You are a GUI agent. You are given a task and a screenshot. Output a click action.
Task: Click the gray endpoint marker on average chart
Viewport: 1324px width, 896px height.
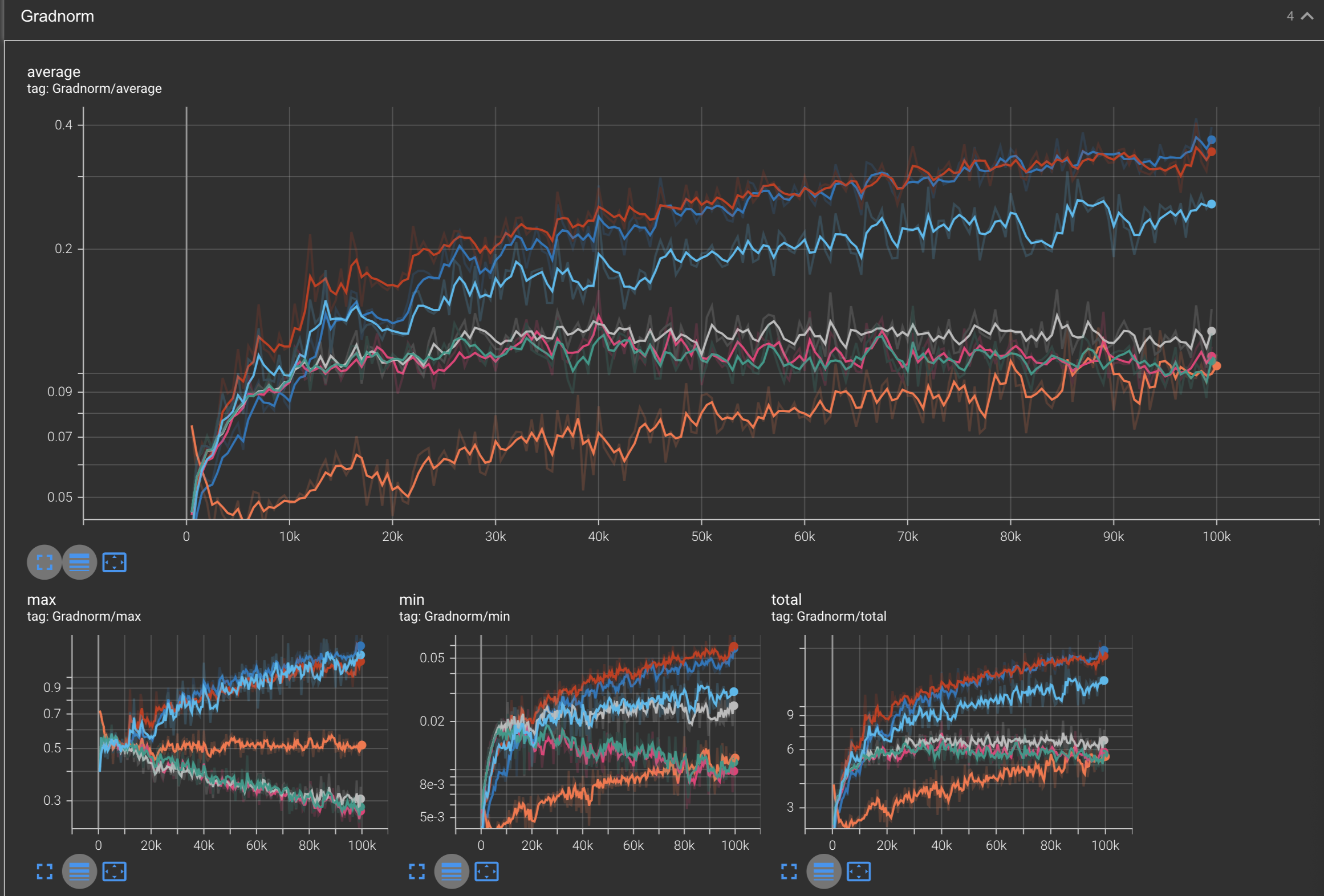click(x=1211, y=331)
